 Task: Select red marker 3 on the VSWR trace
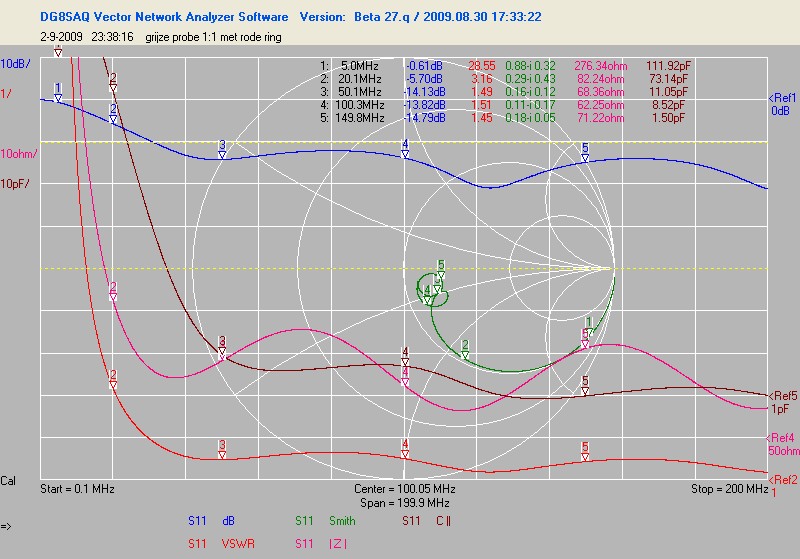point(222,449)
